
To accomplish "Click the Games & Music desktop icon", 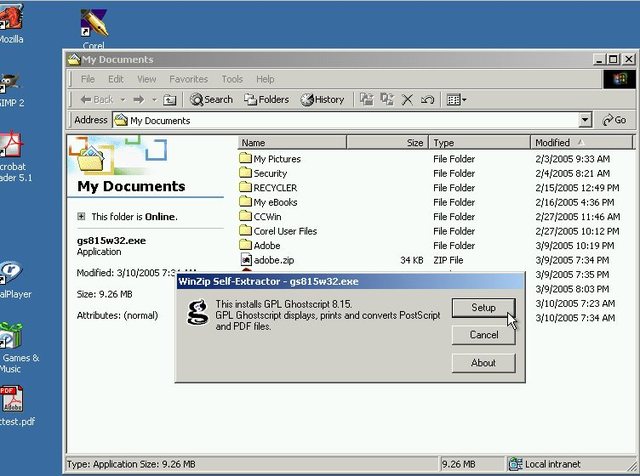I will tap(18, 348).
